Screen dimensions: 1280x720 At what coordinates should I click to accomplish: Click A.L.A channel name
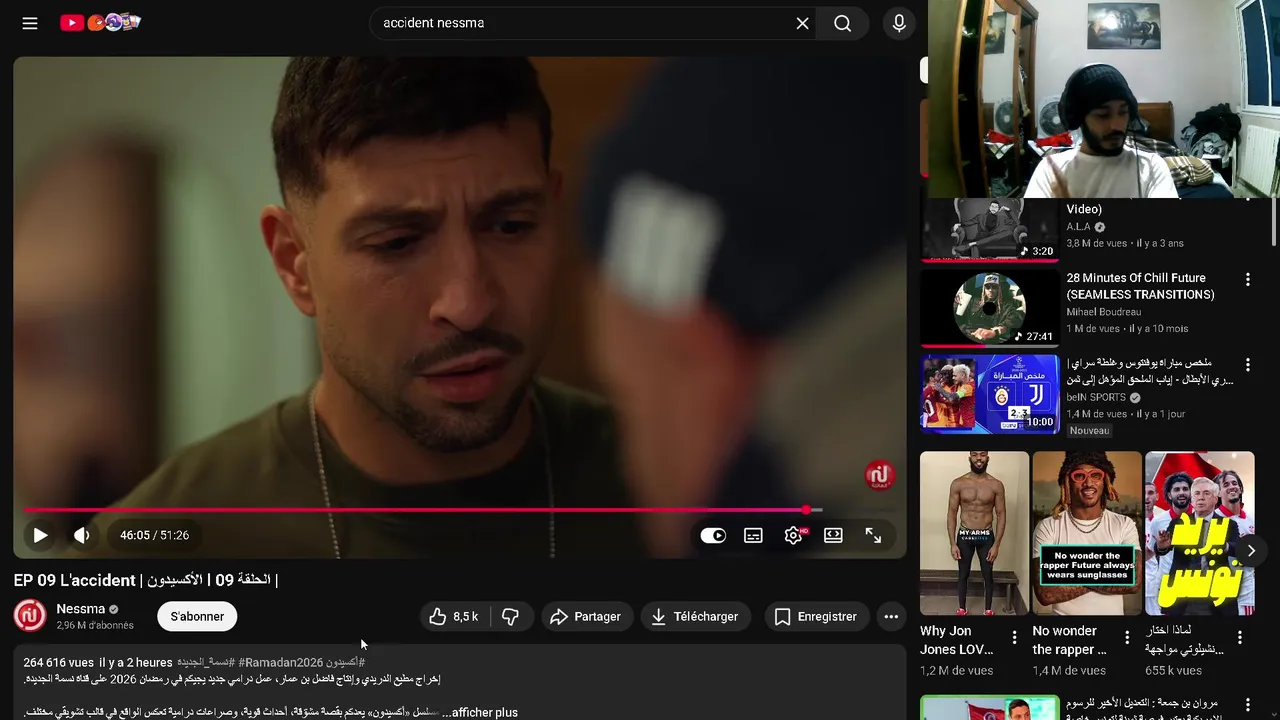pos(1078,227)
